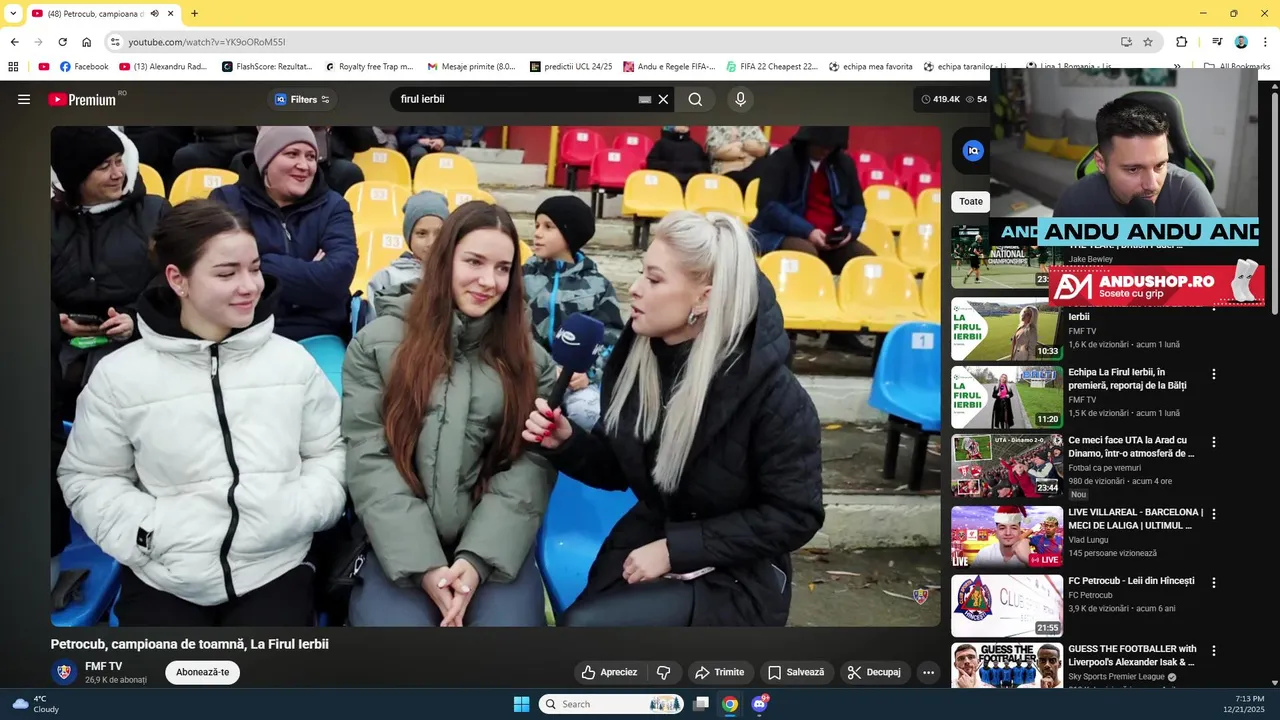
Task: Mute the tab via its speaker icon
Action: [154, 13]
